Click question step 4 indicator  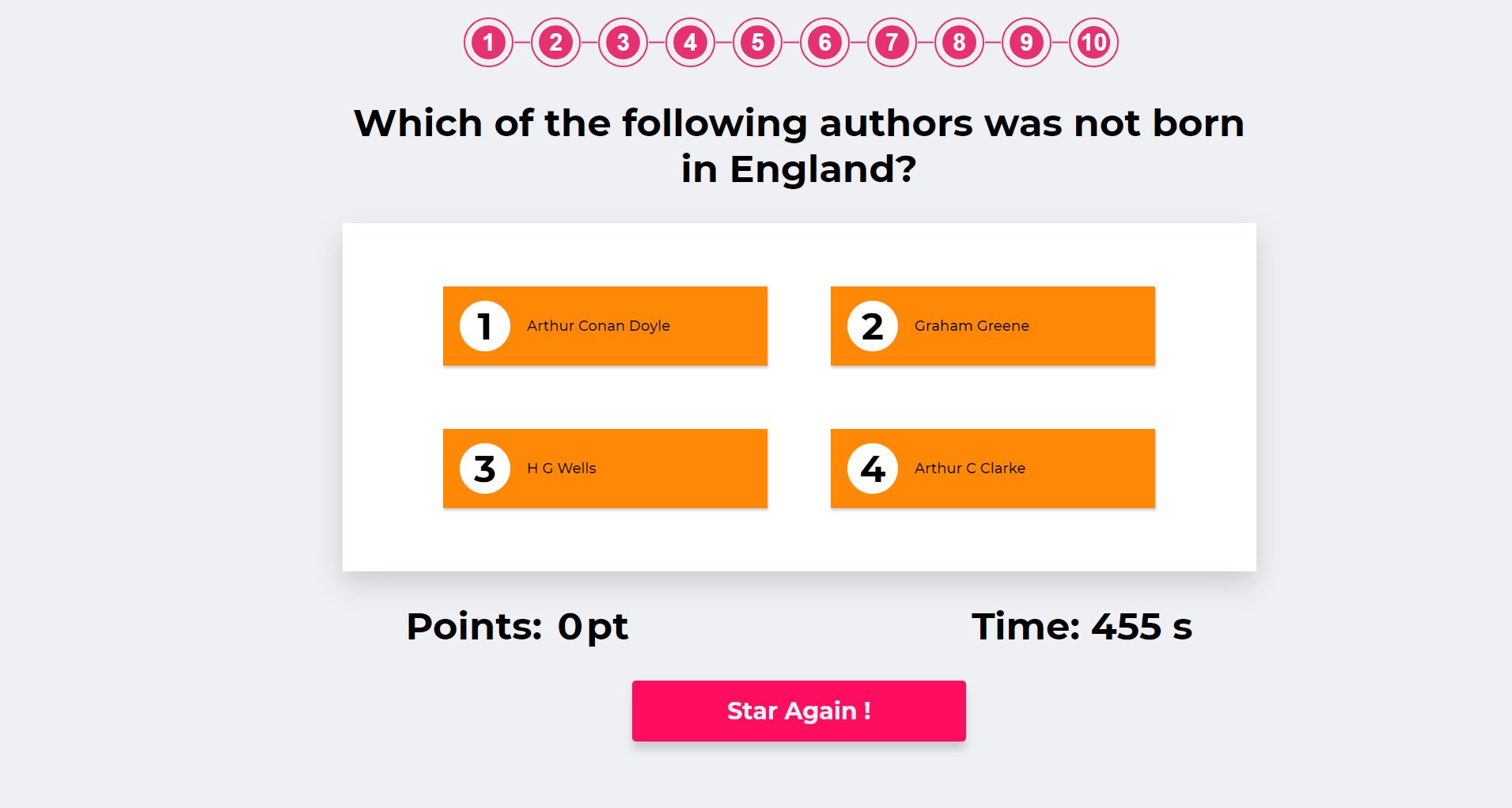click(690, 42)
